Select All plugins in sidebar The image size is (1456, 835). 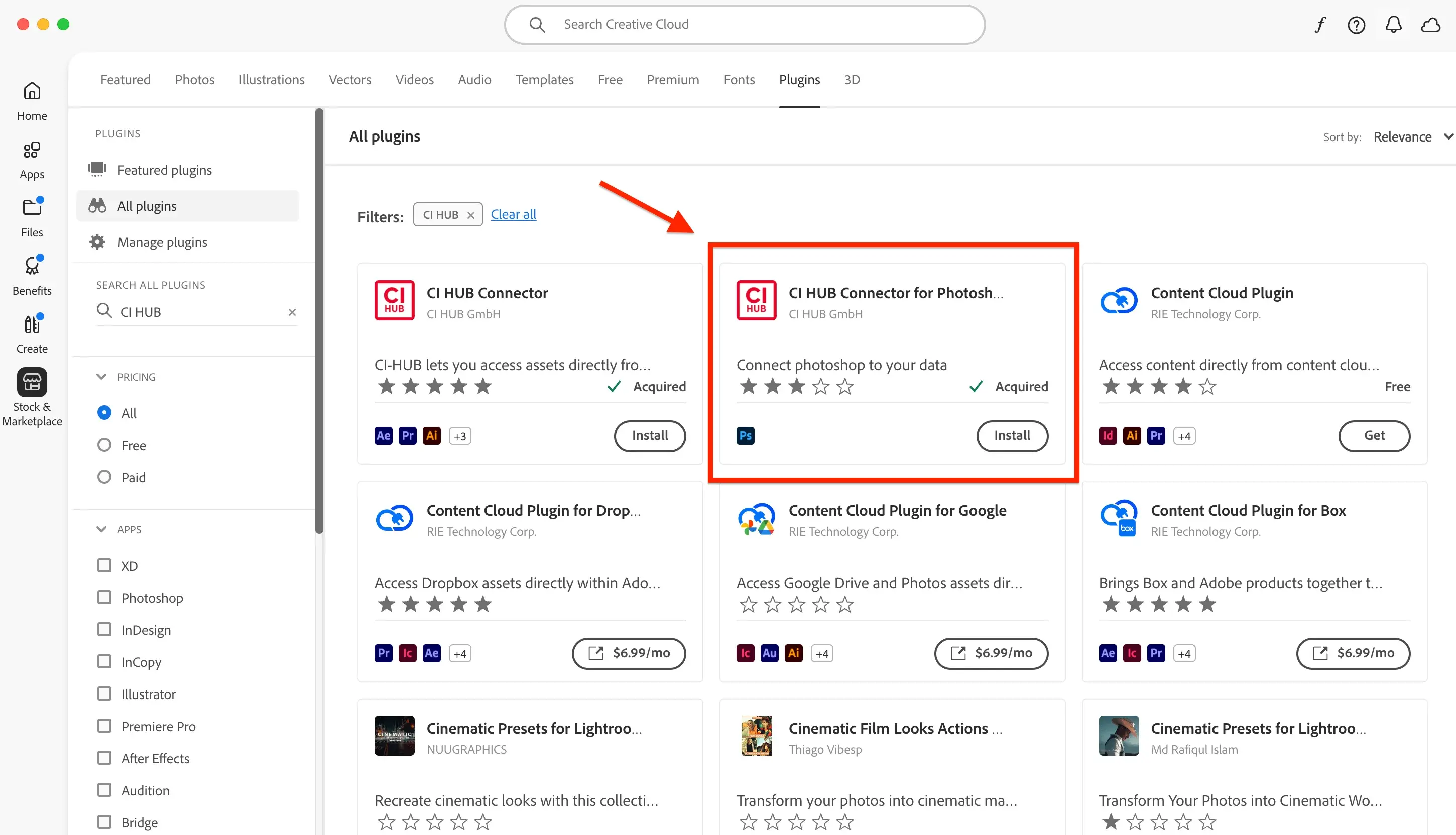coord(188,206)
